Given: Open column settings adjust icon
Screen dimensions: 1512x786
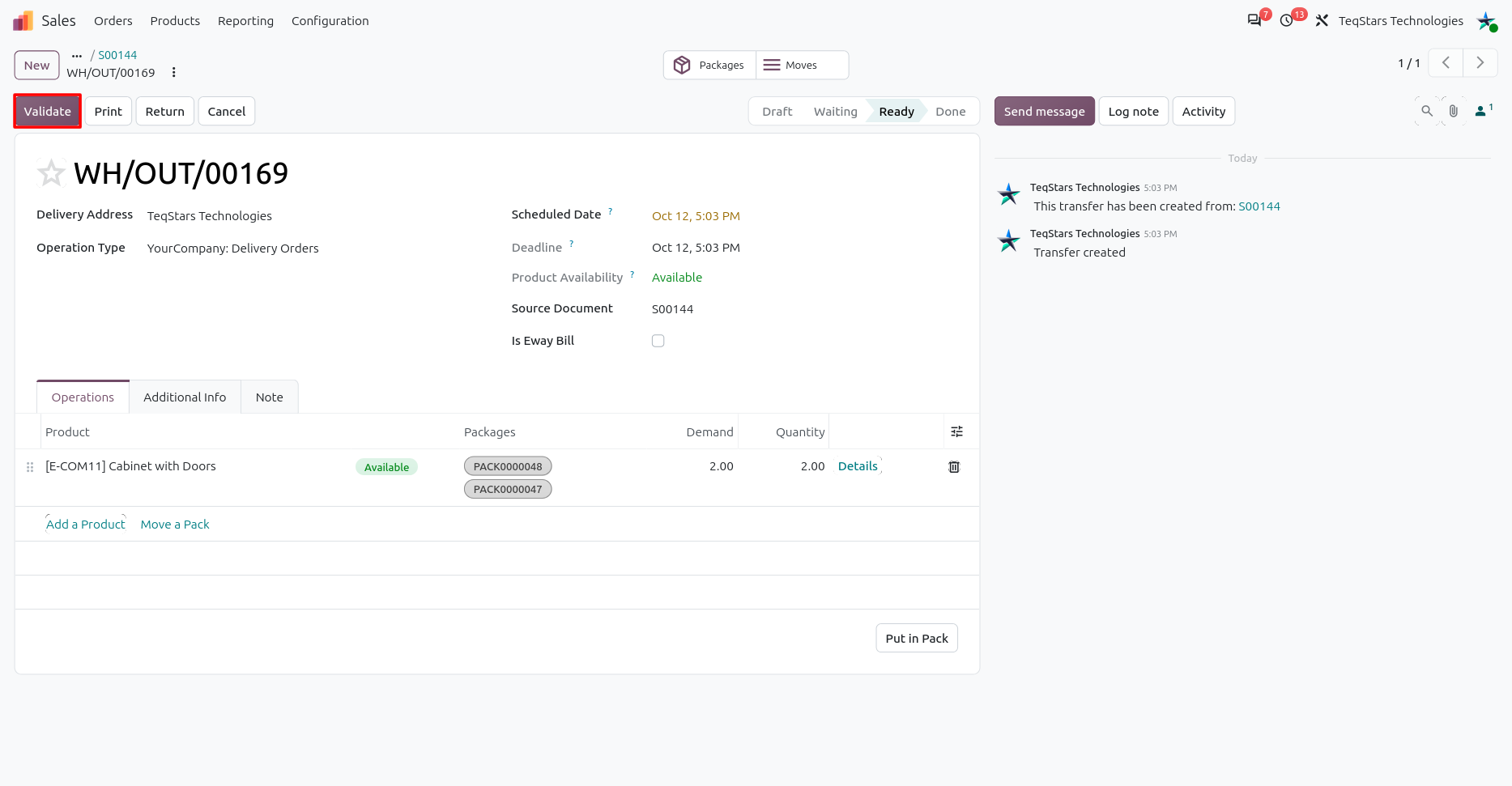Looking at the screenshot, I should [x=956, y=431].
